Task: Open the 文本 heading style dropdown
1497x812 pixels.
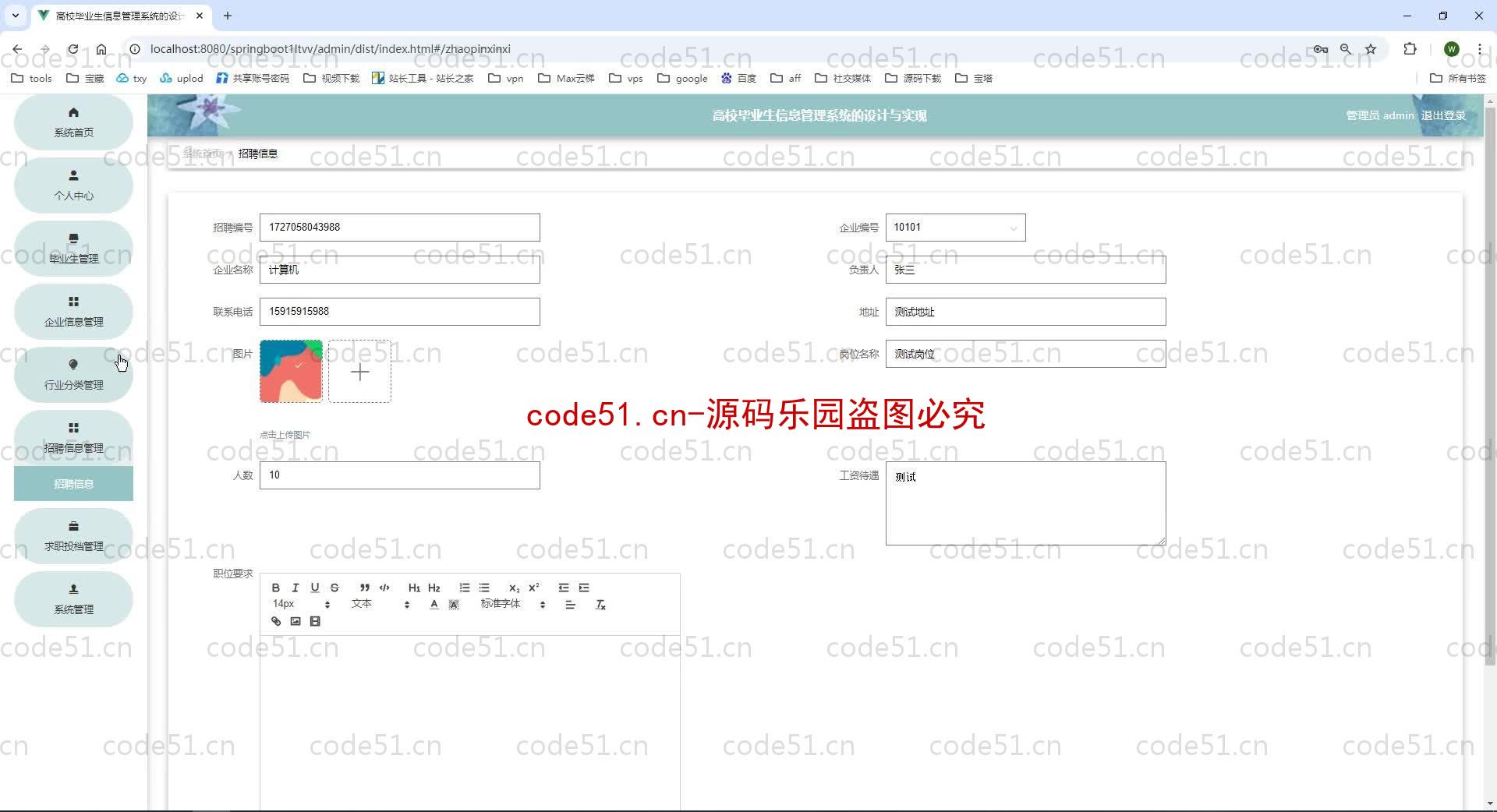Action: coord(380,604)
